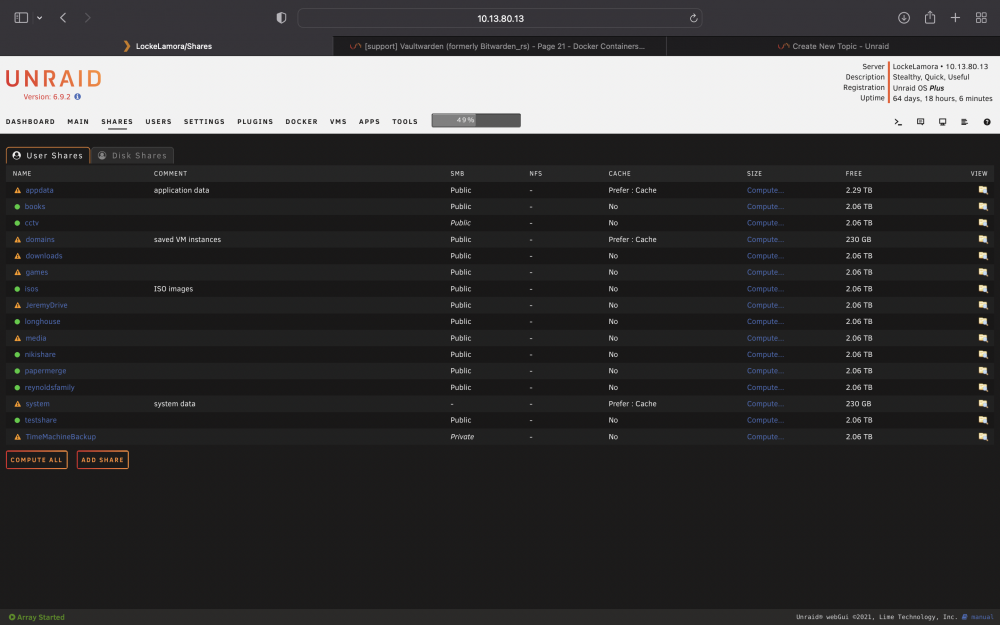Screen dimensions: 1000x625
Task: Open the Main menu item
Action: [x=78, y=121]
